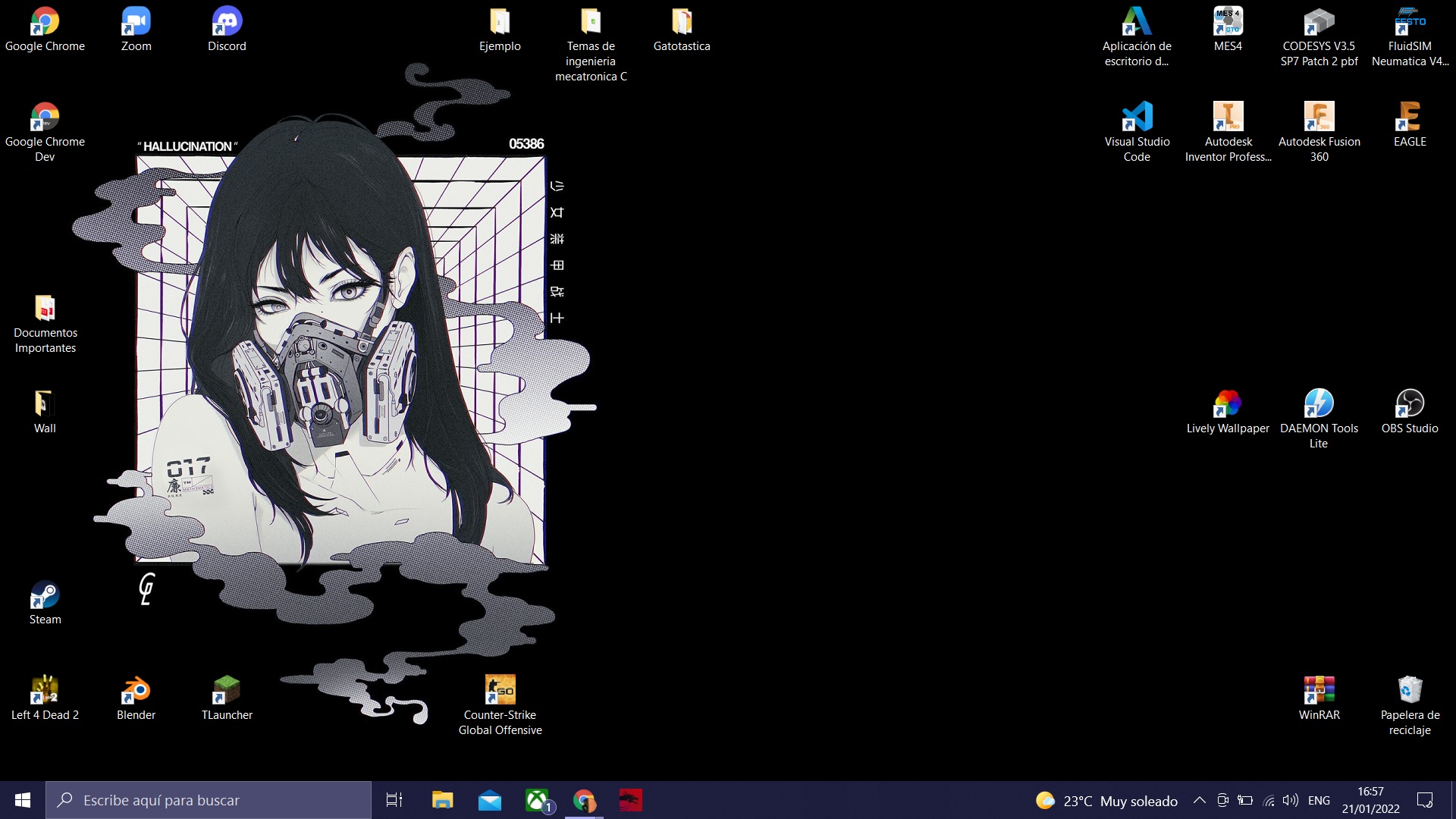Open the Windows Start menu
This screenshot has width=1456, height=819.
tap(23, 801)
